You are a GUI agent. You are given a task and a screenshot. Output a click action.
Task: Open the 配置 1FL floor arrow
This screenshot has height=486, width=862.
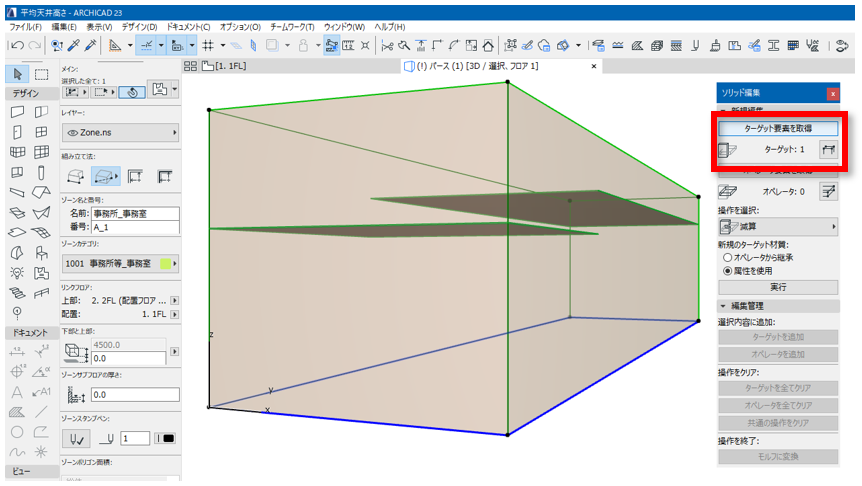coord(174,314)
